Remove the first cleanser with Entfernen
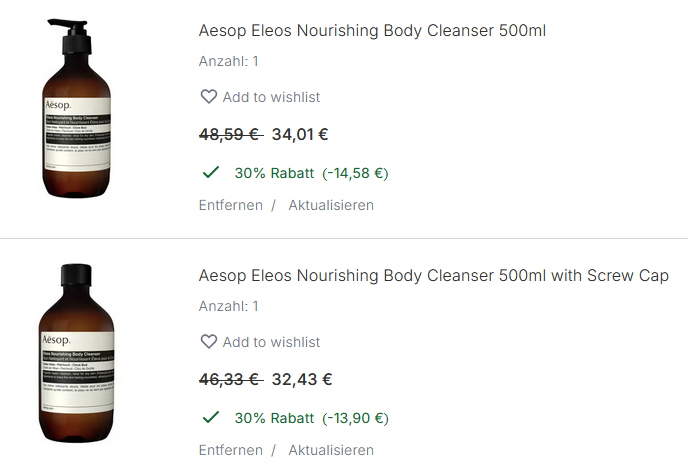Image resolution: width=688 pixels, height=473 pixels. 230,205
